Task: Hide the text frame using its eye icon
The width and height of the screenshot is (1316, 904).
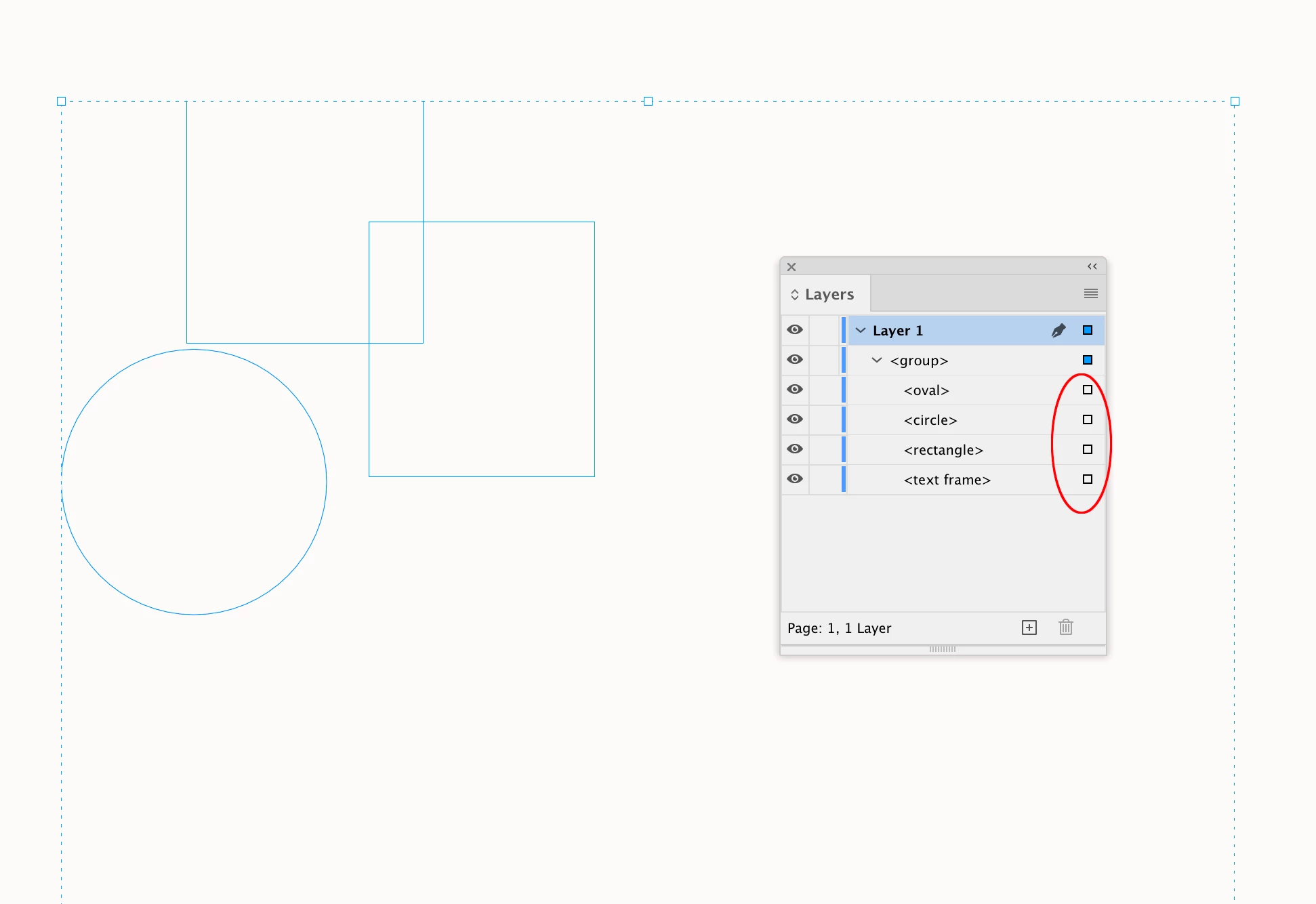Action: (795, 479)
